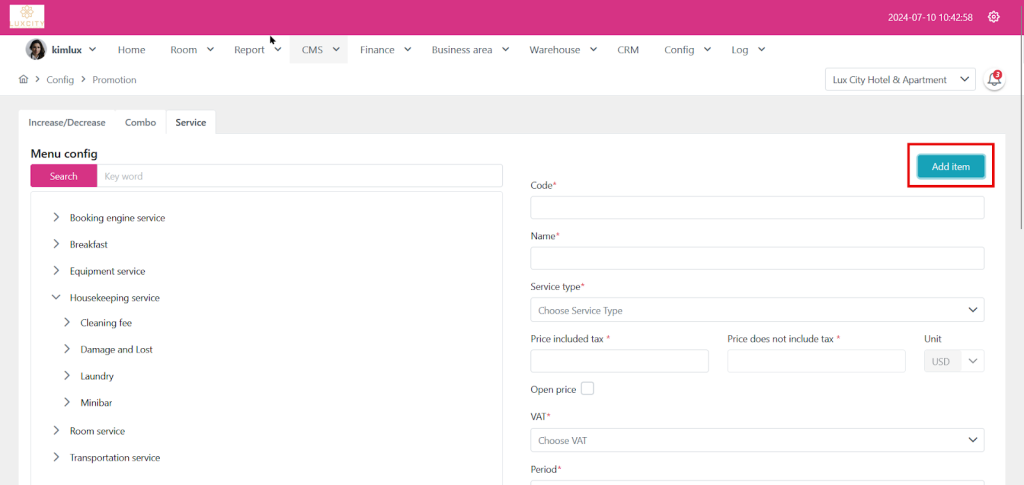Click the kimlux user avatar
Viewport: 1024px width, 485px height.
(x=36, y=49)
